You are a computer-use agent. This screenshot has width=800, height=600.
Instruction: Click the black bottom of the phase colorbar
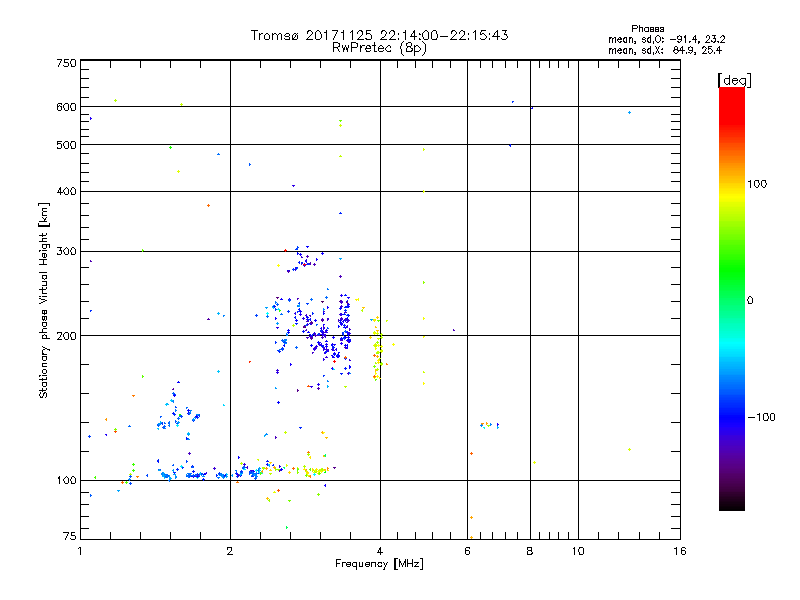732,503
